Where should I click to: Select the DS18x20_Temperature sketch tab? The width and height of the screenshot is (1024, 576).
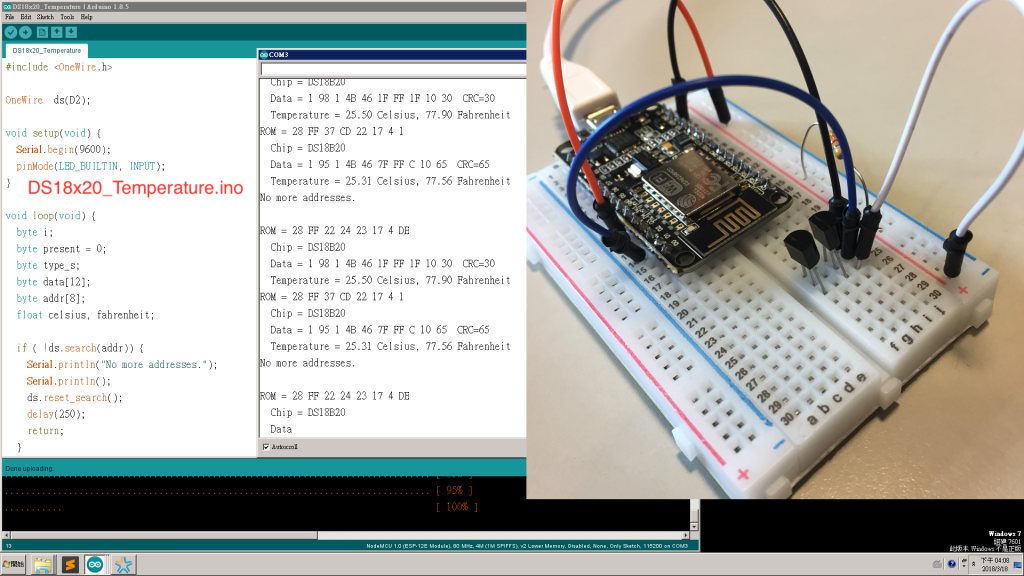pos(46,50)
